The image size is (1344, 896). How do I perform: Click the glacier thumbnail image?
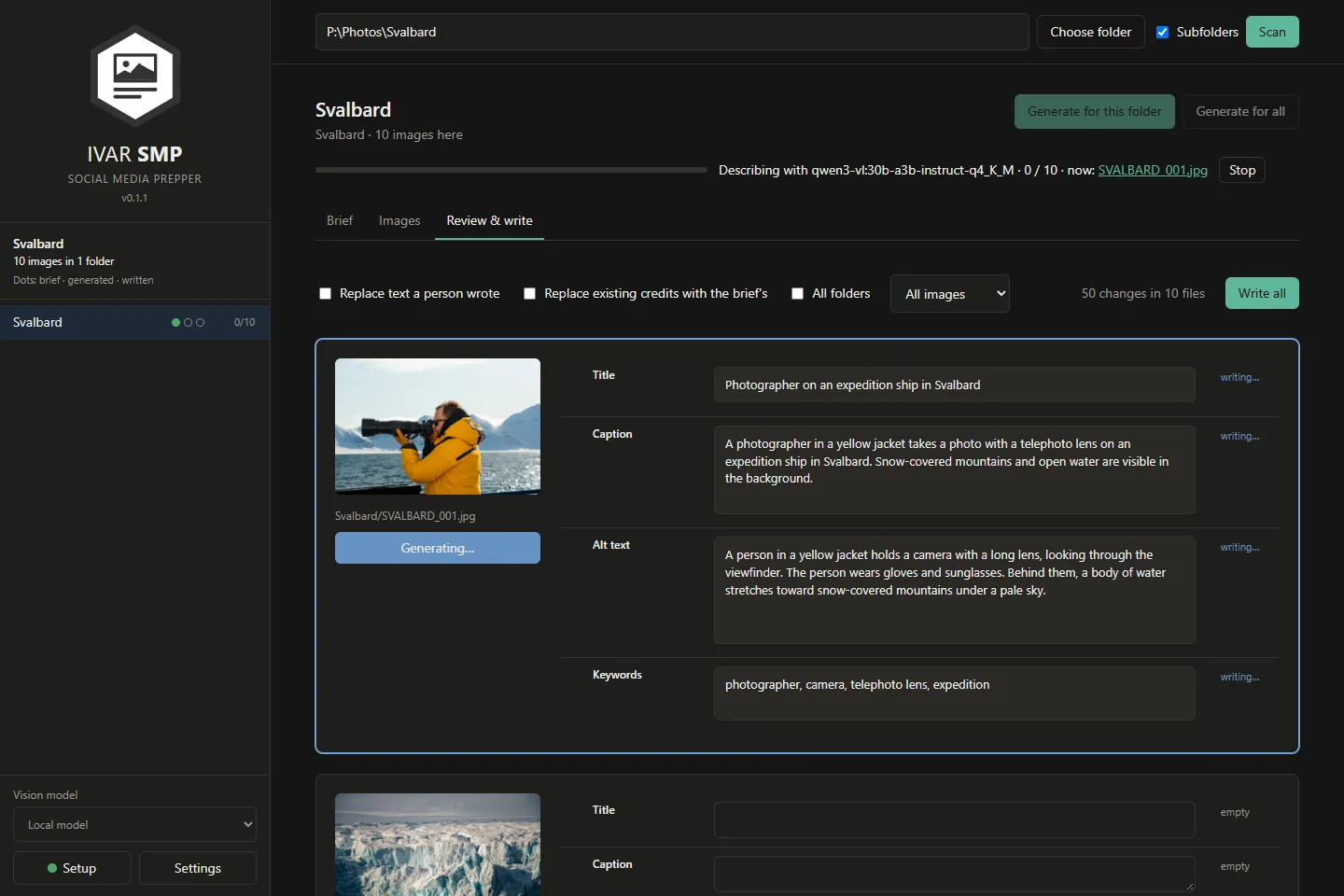point(438,845)
